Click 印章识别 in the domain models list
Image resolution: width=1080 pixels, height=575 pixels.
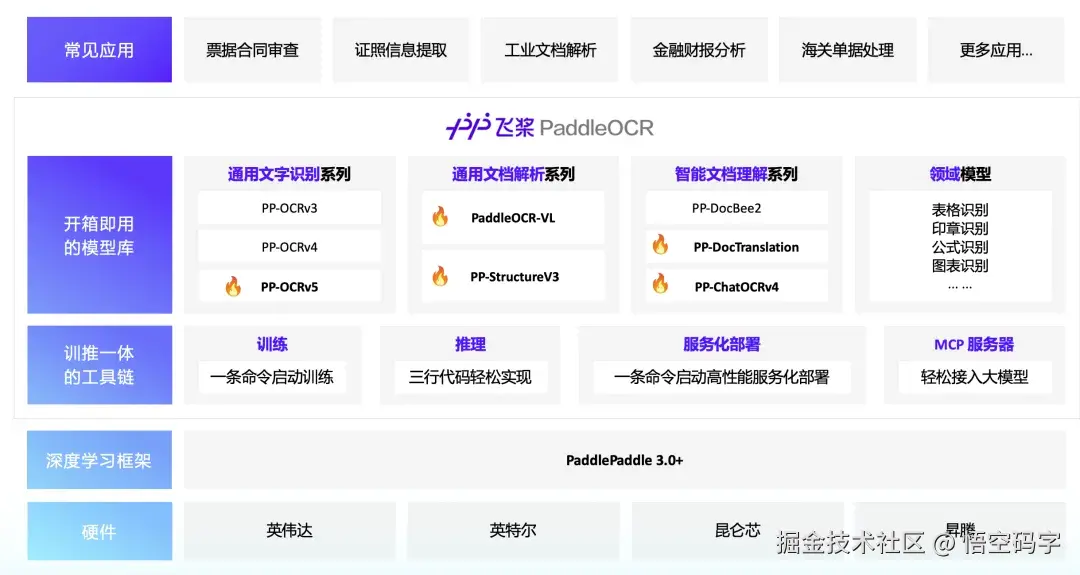[x=960, y=228]
